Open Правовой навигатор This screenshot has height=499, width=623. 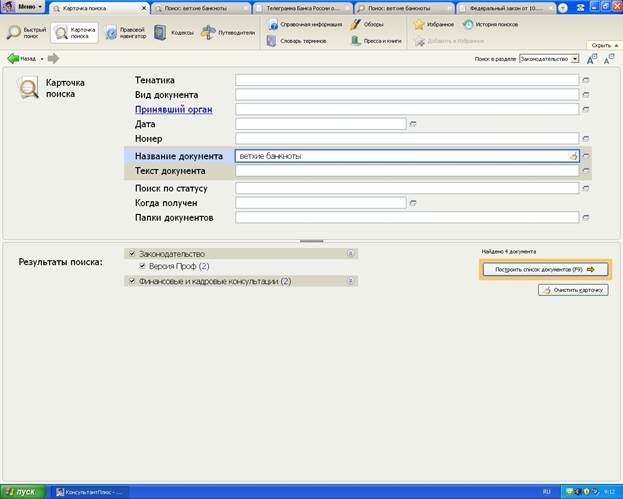tap(125, 33)
